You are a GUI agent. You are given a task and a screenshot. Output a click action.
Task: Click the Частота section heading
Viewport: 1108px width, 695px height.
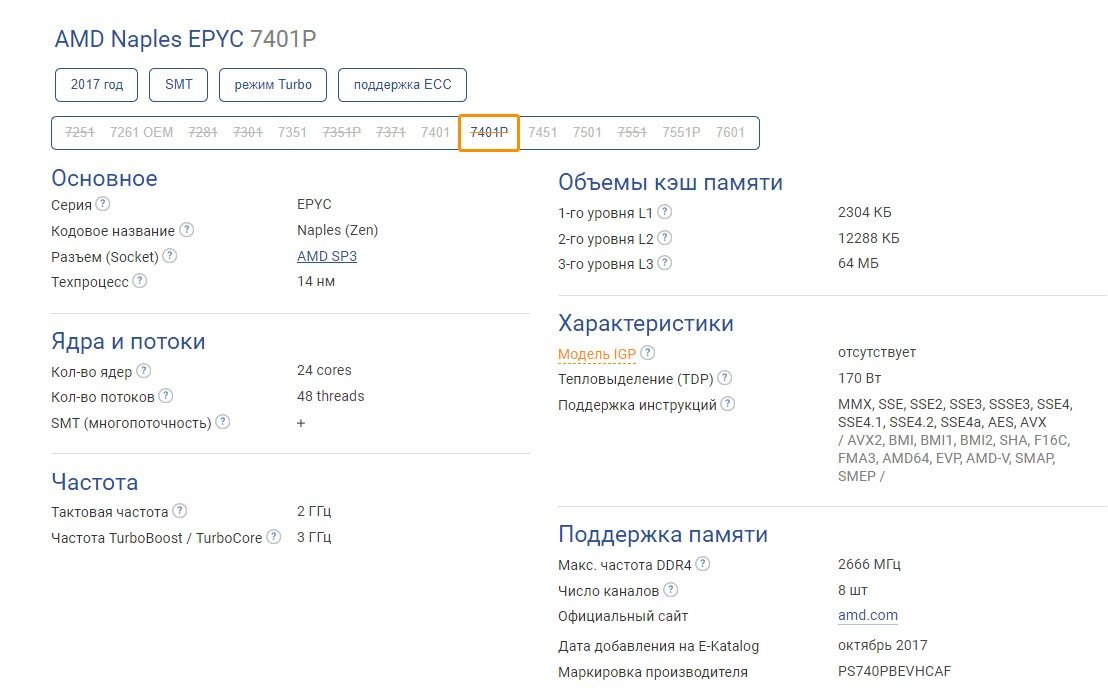coord(95,482)
